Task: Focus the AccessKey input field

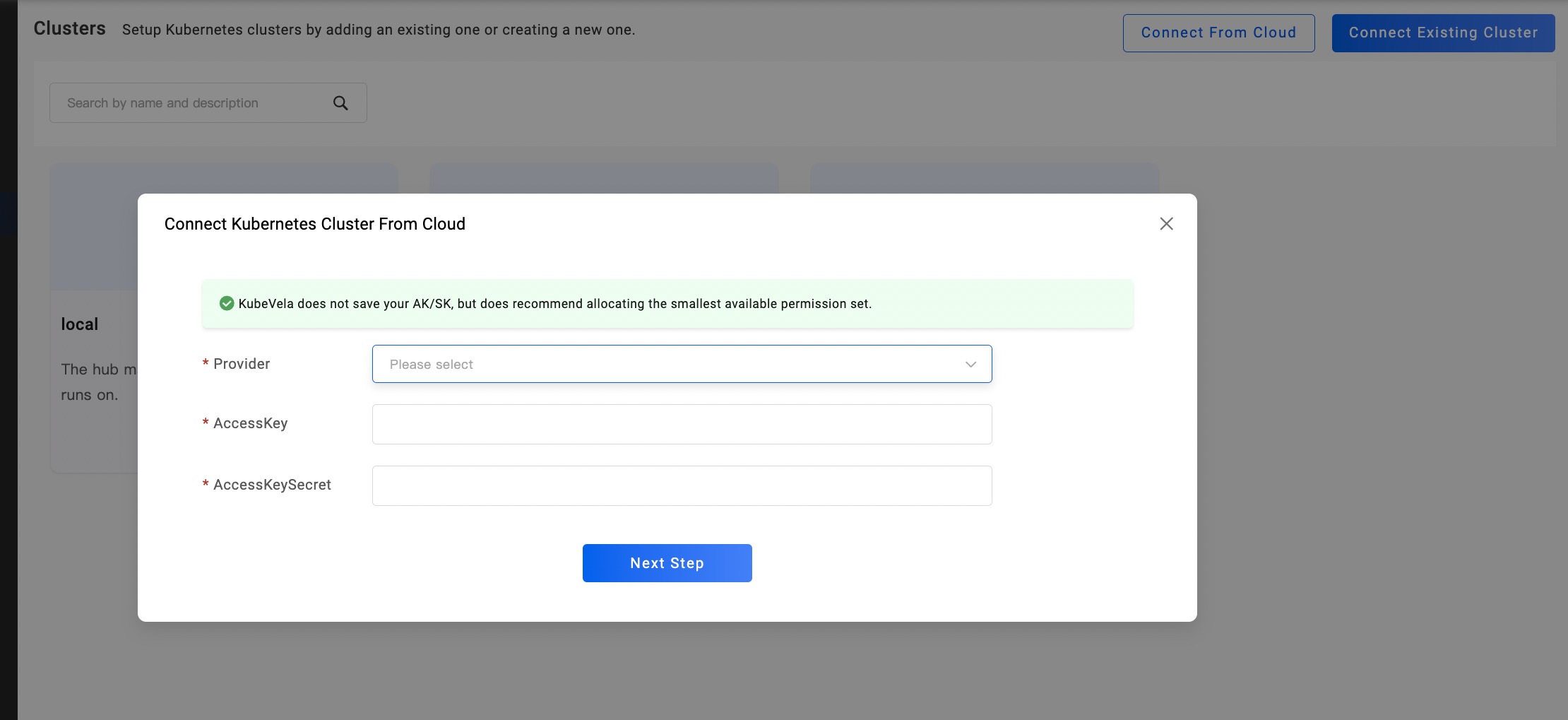Action: pyautogui.click(x=682, y=424)
